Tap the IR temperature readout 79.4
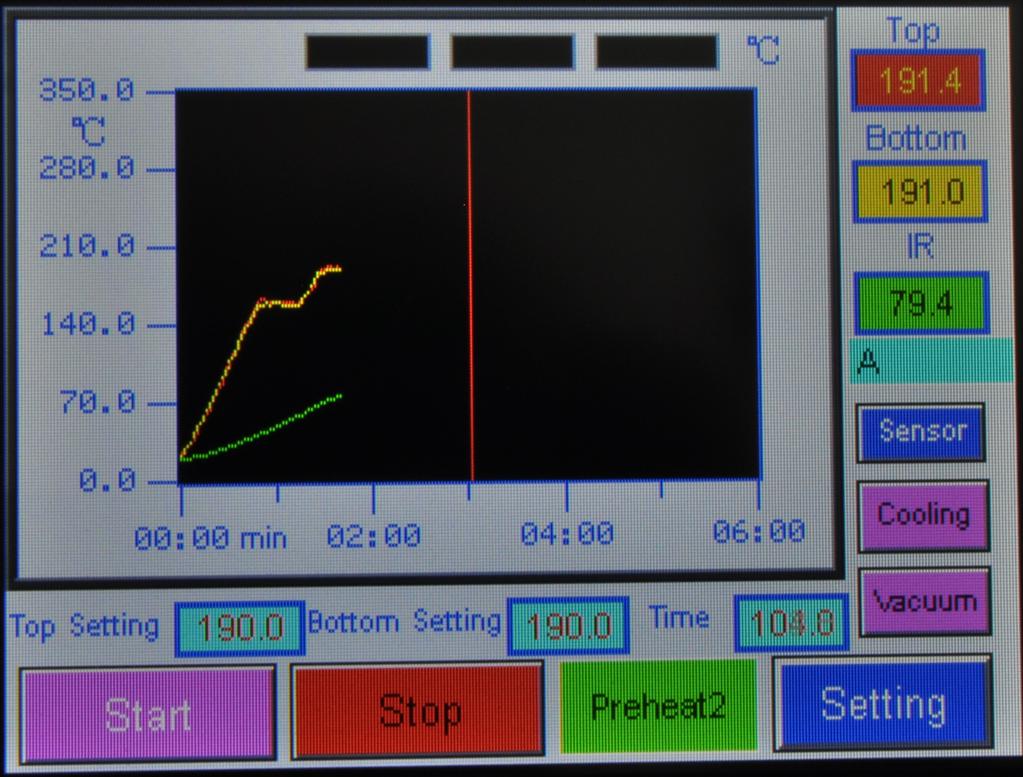Viewport: 1023px width, 777px height. coord(921,303)
